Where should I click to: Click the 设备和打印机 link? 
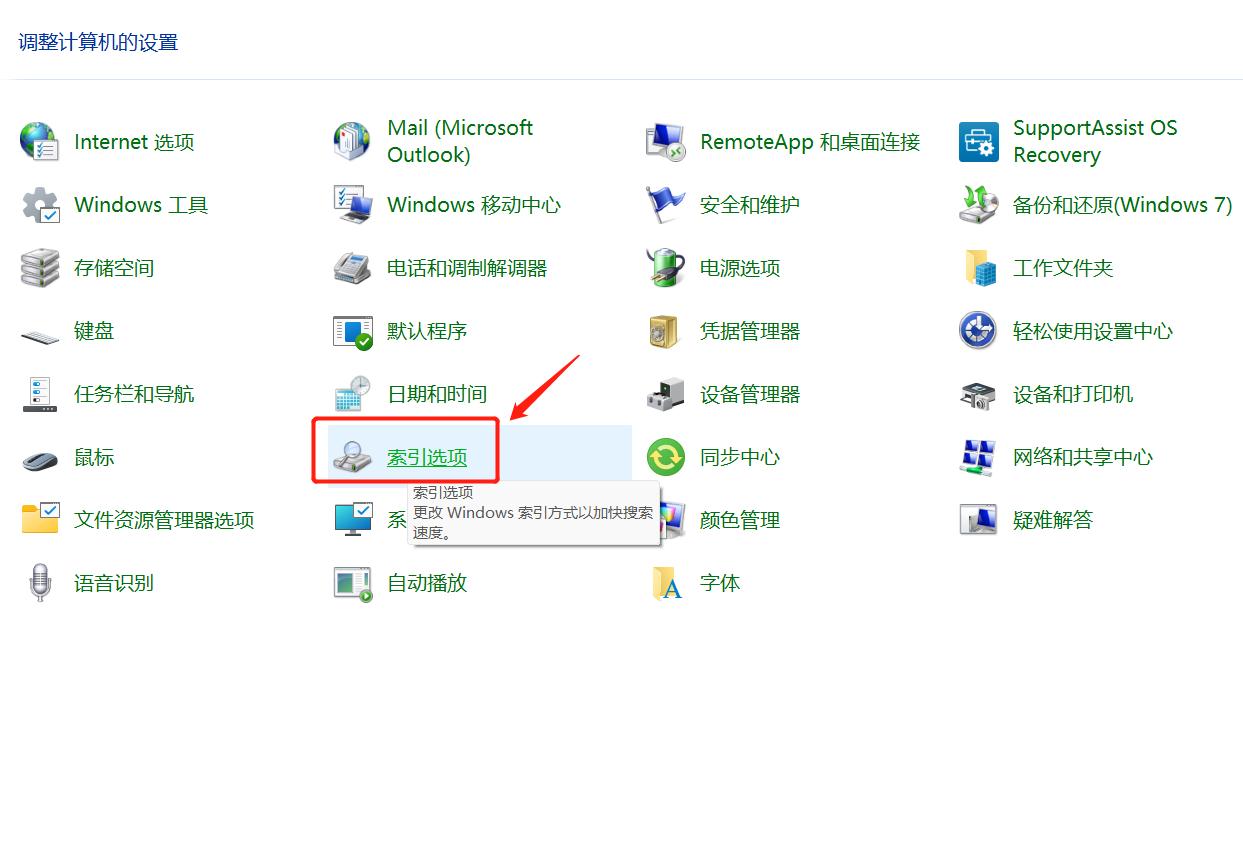(1073, 394)
